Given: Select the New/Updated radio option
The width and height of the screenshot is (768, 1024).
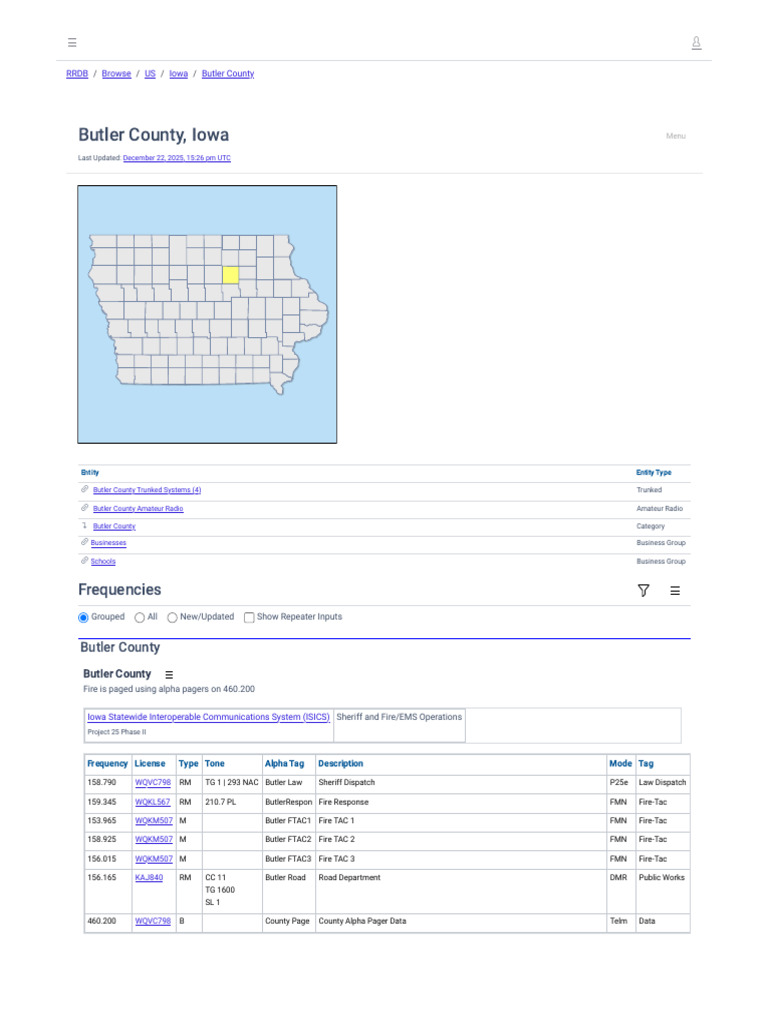Looking at the screenshot, I should tap(172, 617).
